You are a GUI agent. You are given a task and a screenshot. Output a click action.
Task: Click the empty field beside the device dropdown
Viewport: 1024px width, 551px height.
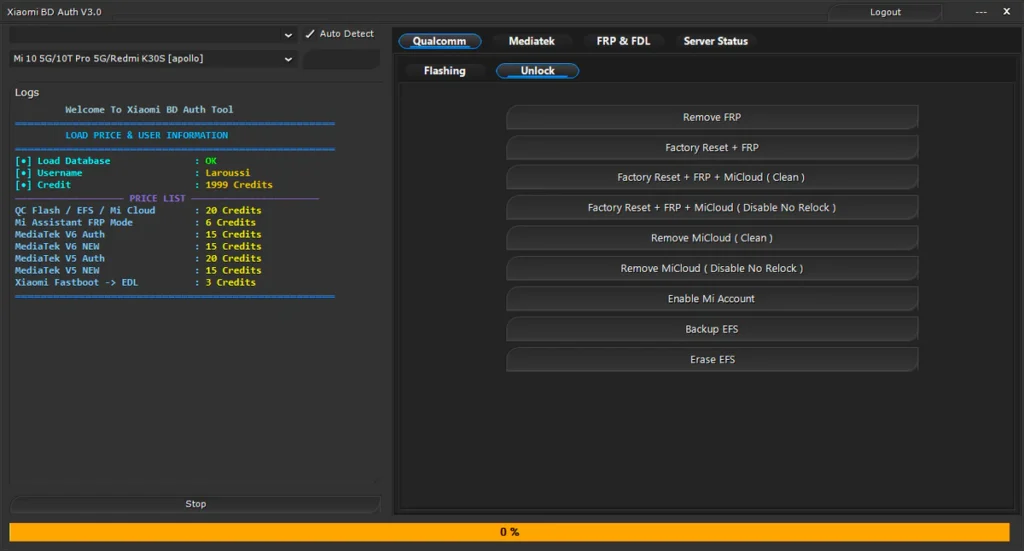[340, 59]
